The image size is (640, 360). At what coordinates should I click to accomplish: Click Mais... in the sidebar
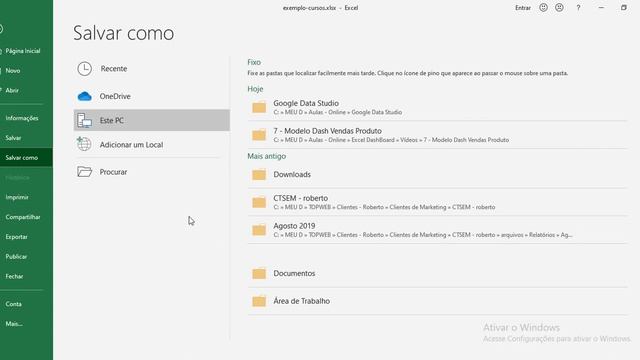click(14, 324)
